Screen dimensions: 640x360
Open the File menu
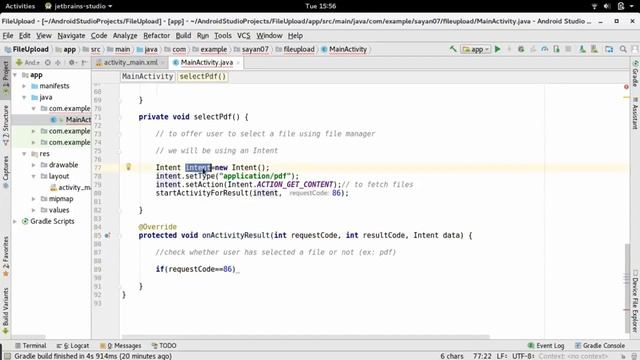tap(8, 36)
